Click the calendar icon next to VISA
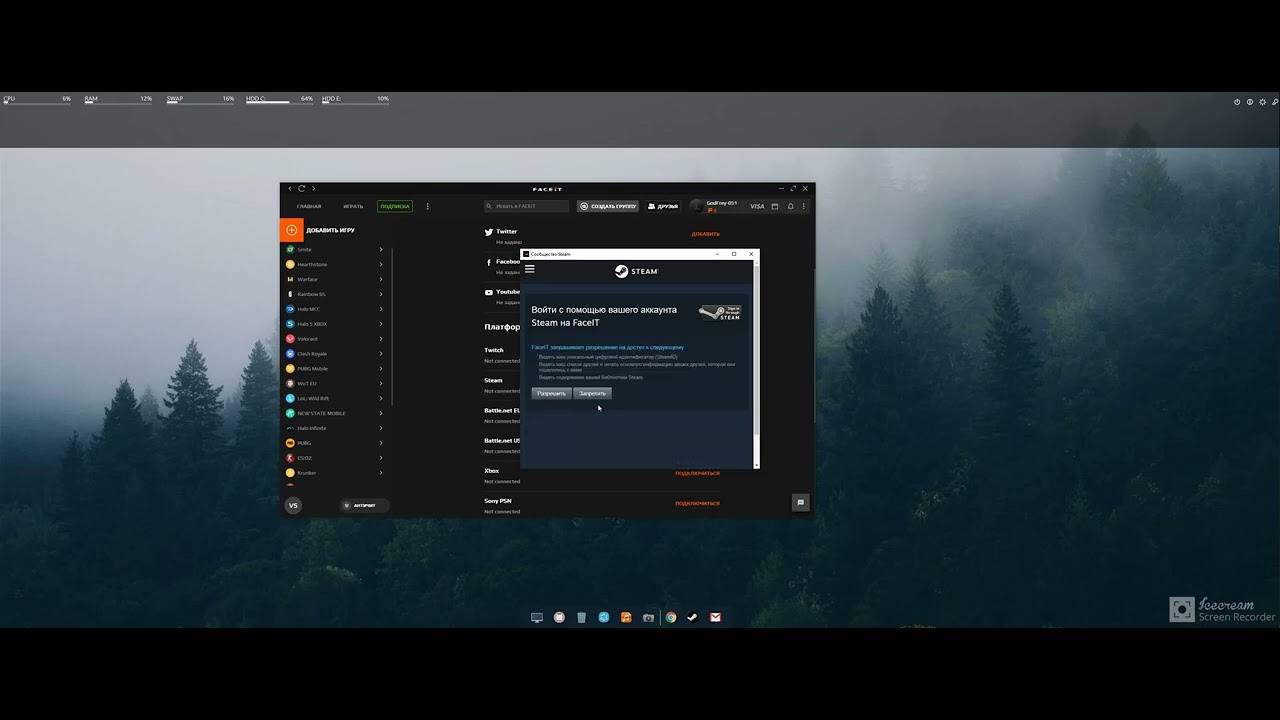 pos(775,206)
